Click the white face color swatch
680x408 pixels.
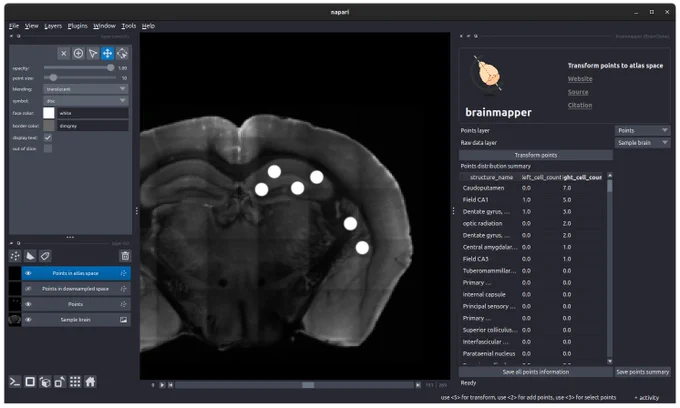point(49,113)
